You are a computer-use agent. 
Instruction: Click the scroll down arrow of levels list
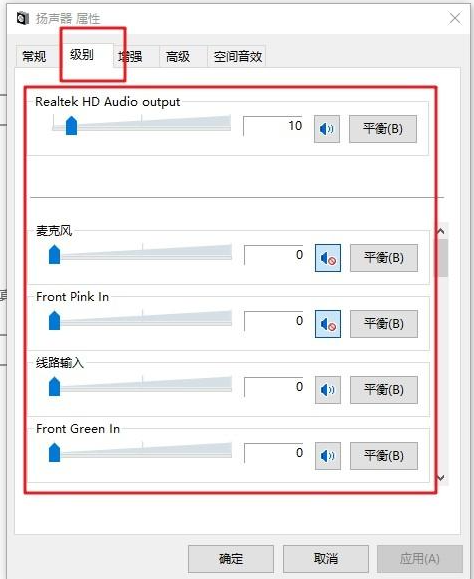(441, 478)
